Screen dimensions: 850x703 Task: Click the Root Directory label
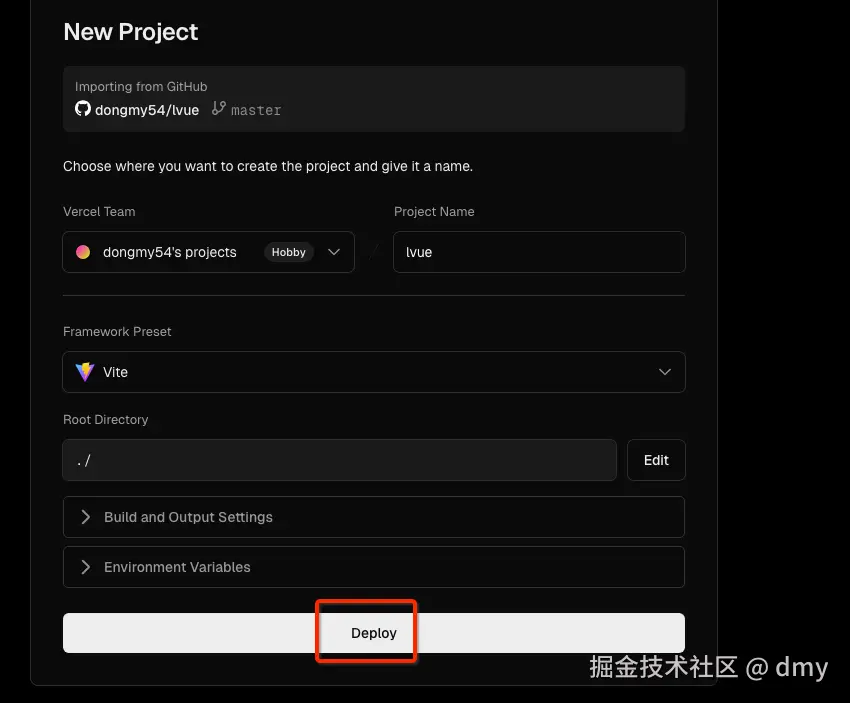click(x=106, y=420)
